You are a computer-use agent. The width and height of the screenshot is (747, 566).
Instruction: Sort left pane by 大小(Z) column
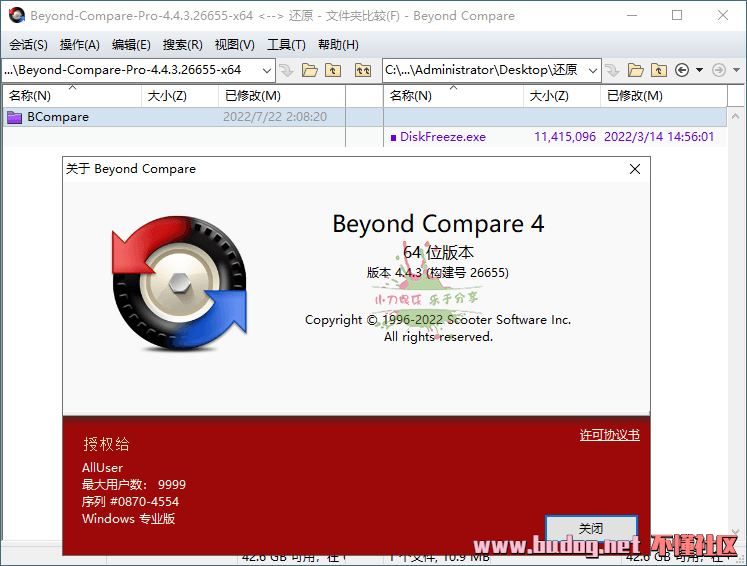180,96
